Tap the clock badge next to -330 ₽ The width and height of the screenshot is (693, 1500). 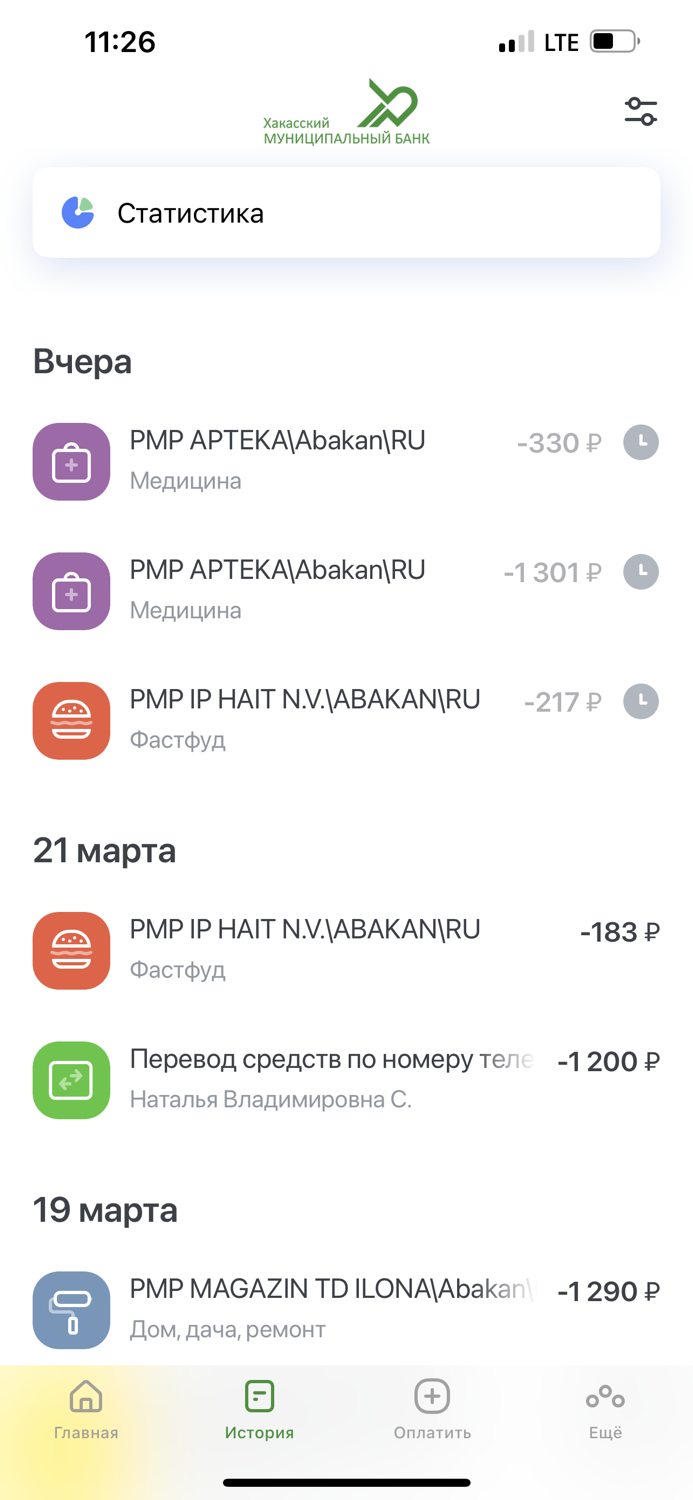(x=640, y=442)
